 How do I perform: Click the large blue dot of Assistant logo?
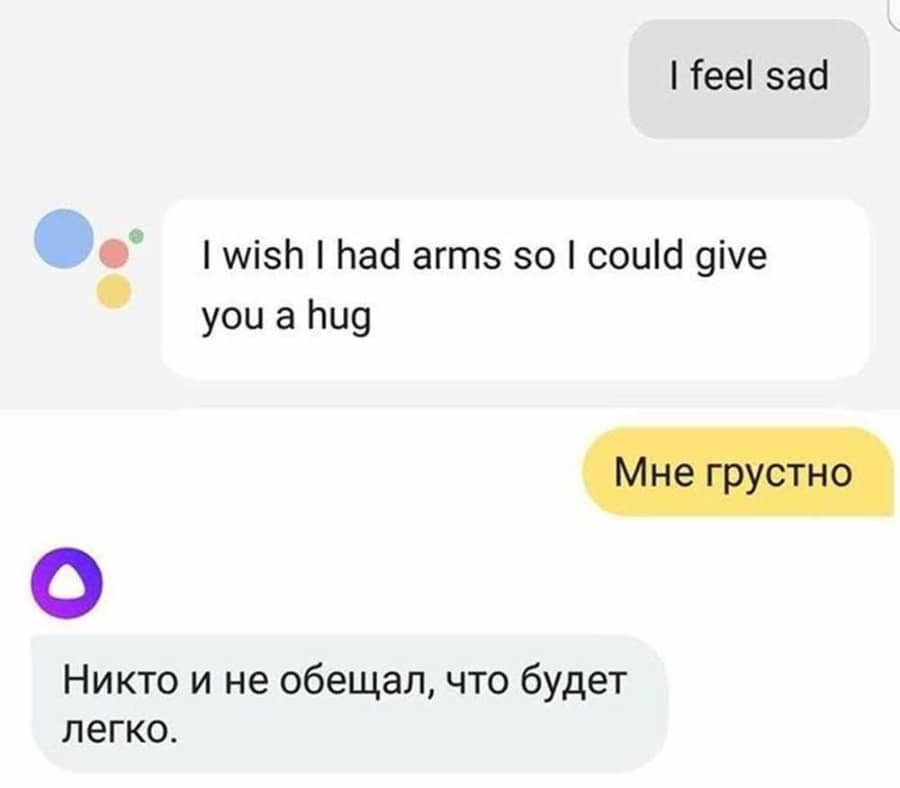(x=64, y=239)
